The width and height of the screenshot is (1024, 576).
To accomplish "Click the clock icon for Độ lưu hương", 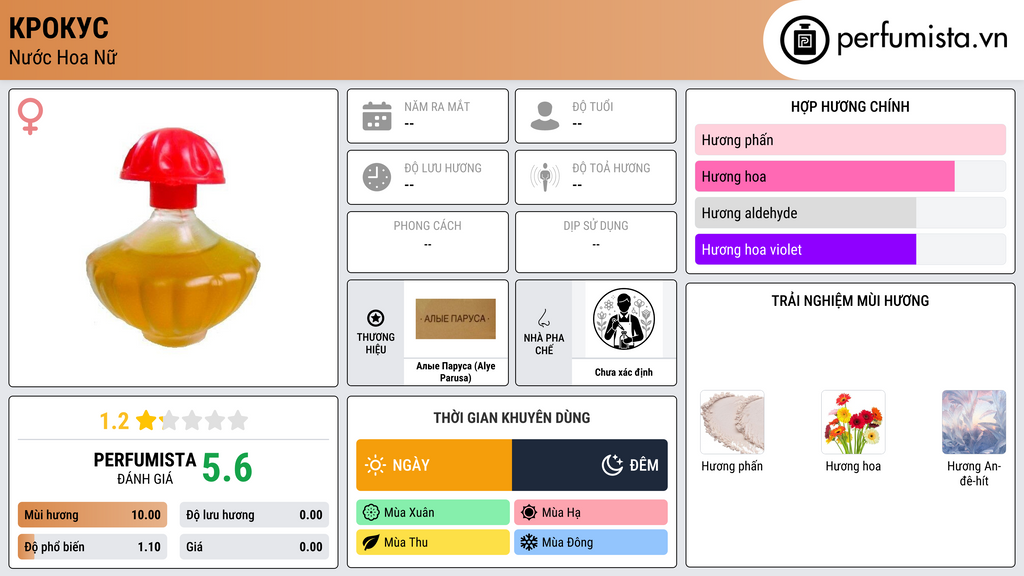I will [x=377, y=177].
